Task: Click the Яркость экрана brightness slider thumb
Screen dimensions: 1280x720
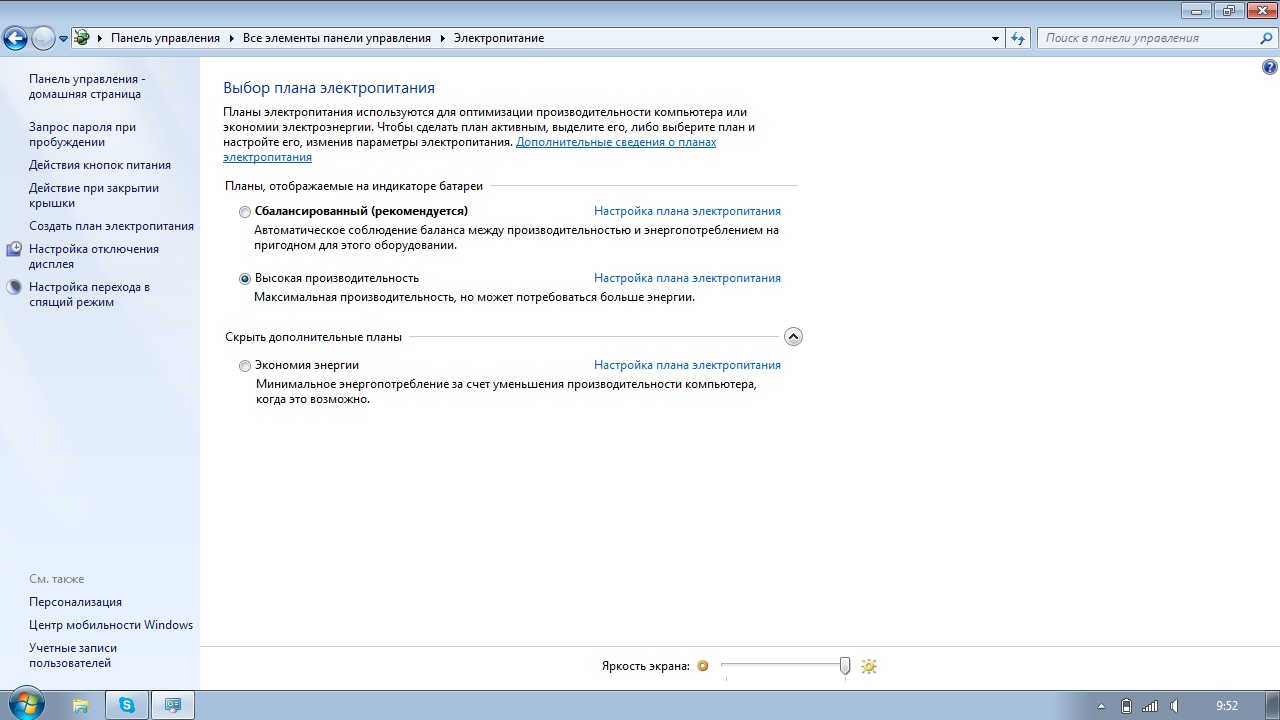Action: tap(845, 666)
